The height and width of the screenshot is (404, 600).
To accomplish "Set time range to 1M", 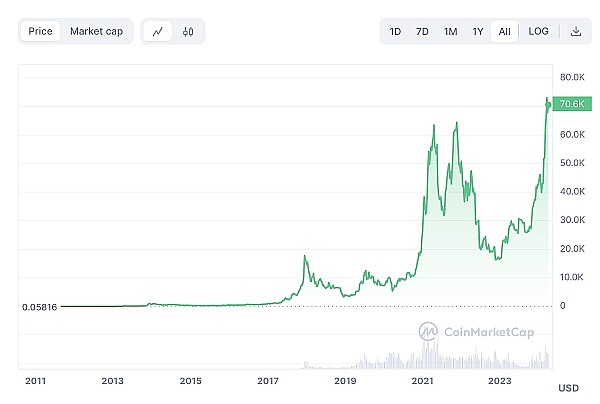I will point(450,31).
